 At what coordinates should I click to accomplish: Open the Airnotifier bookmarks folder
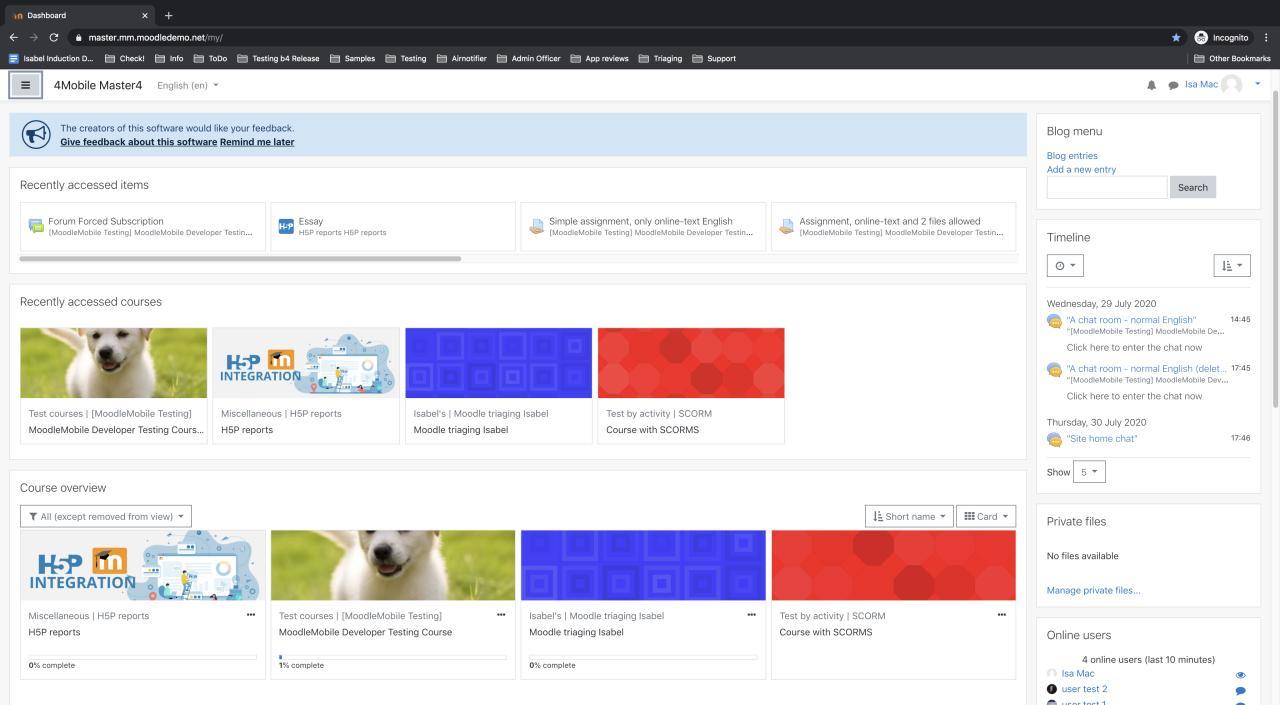pyautogui.click(x=461, y=58)
